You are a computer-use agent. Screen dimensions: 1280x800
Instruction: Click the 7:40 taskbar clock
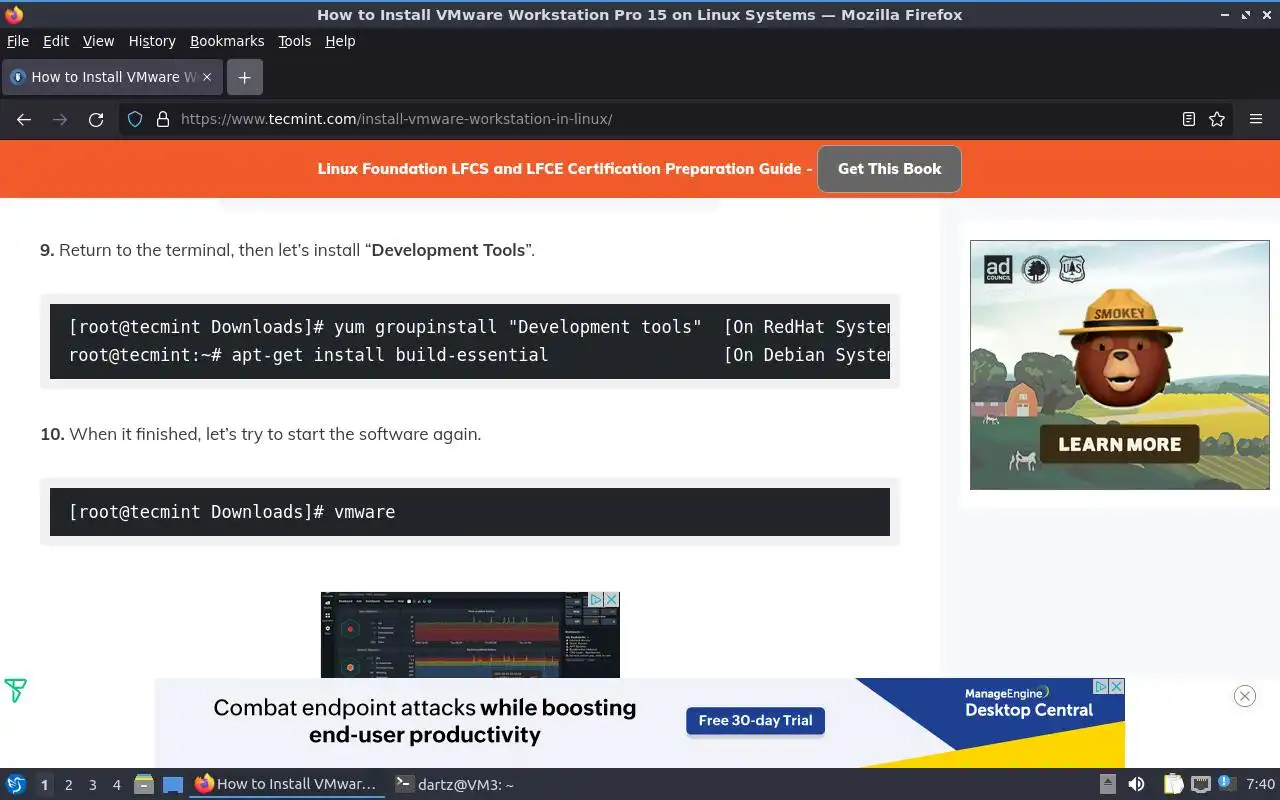(x=1261, y=785)
